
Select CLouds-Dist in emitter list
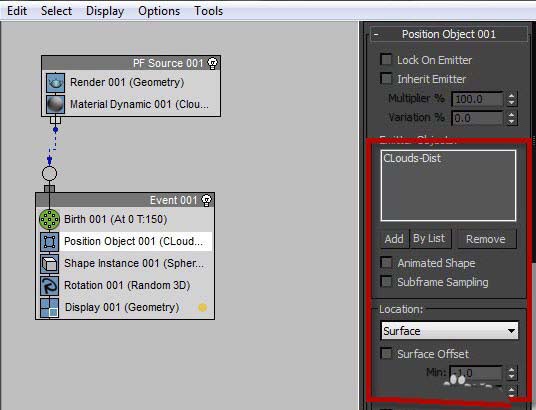click(412, 158)
